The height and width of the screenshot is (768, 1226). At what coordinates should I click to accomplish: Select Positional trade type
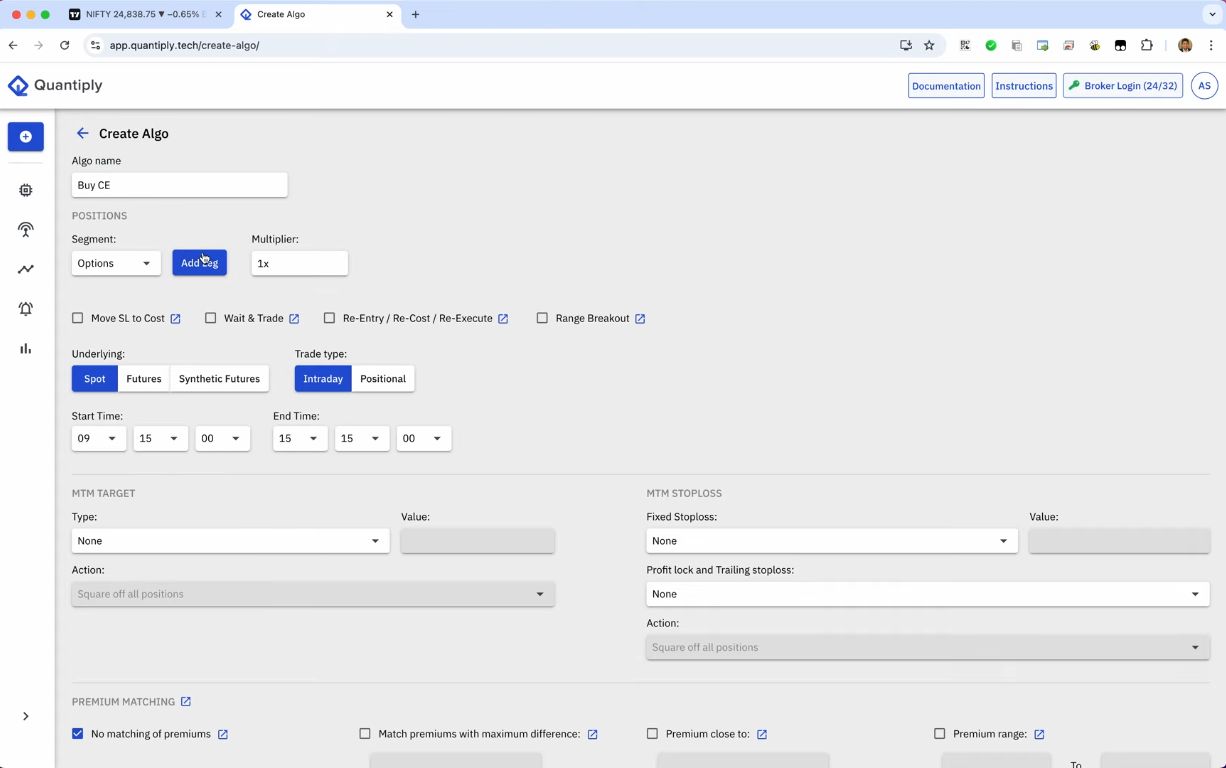click(383, 379)
